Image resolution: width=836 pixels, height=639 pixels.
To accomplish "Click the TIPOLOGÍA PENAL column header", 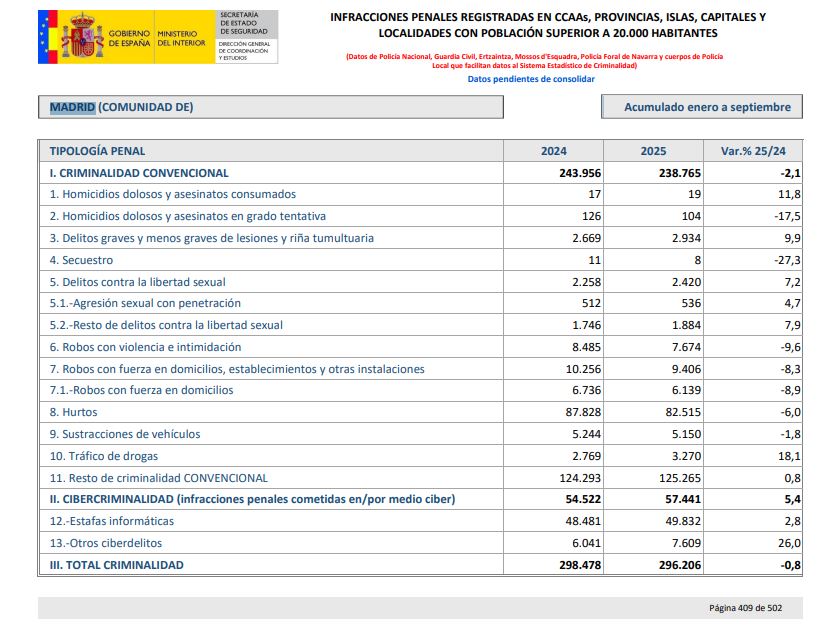I will pyautogui.click(x=98, y=151).
